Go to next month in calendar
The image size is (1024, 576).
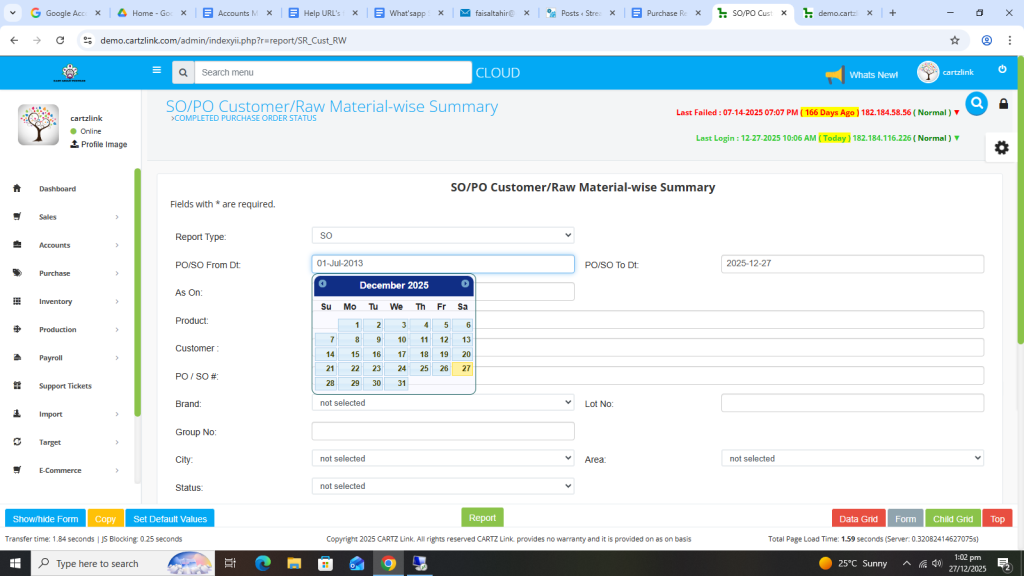pos(465,284)
